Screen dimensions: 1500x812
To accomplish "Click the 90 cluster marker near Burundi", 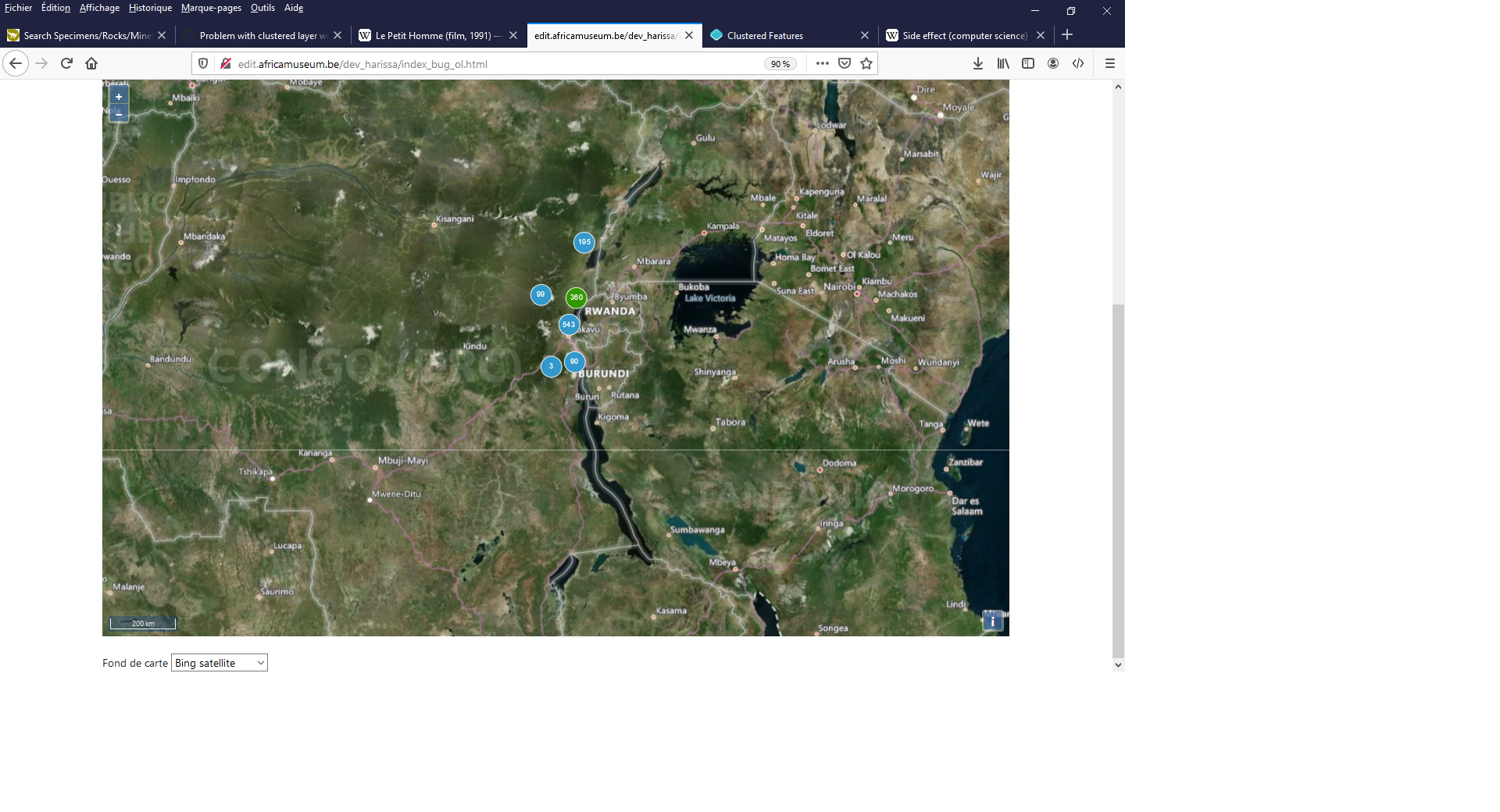I will pos(575,361).
